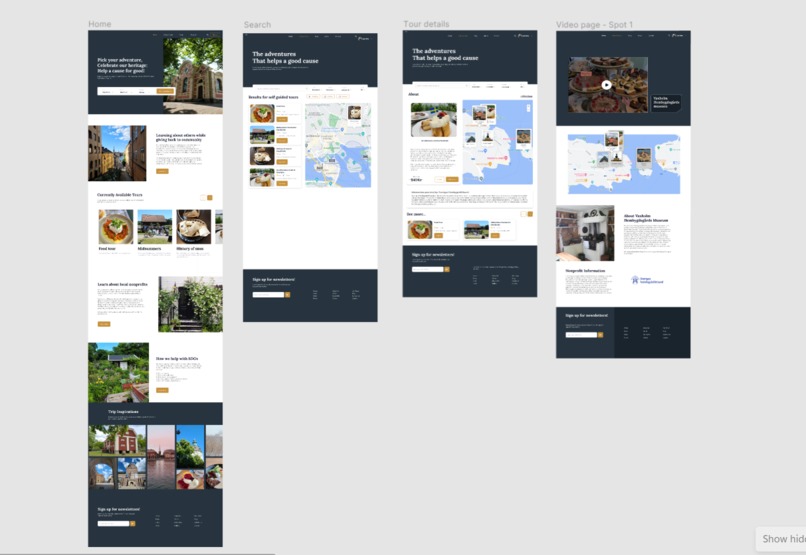
Task: Click the map in Tour details frame
Action: [498, 142]
